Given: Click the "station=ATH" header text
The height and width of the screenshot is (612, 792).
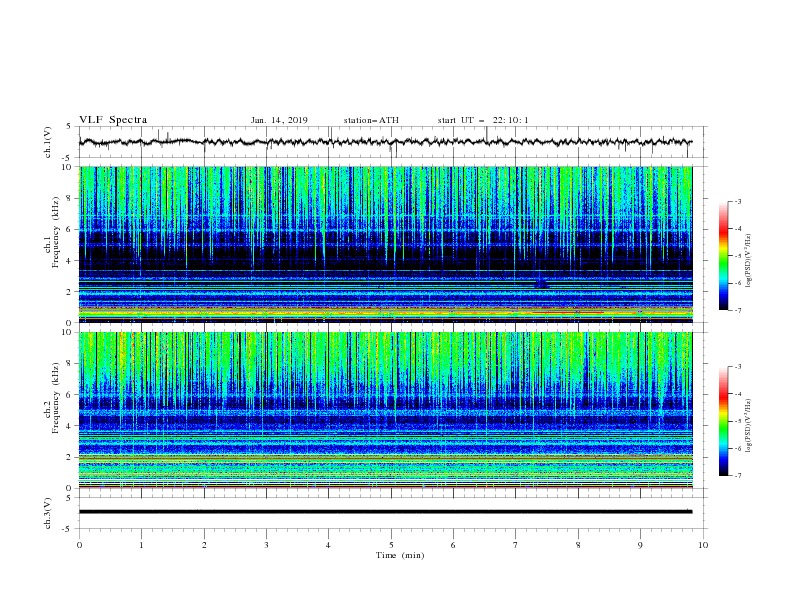Looking at the screenshot, I should pyautogui.click(x=371, y=120).
